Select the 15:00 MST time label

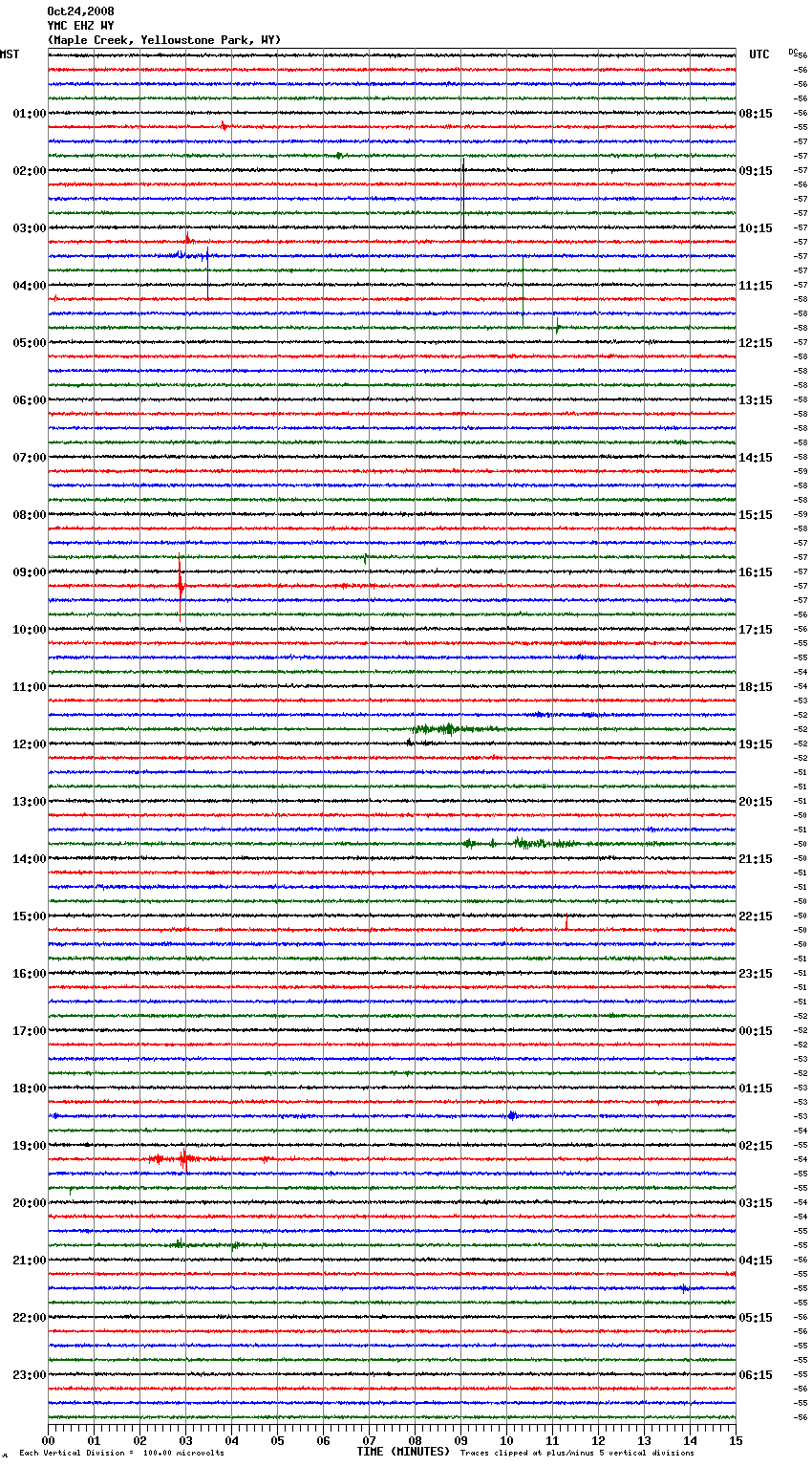[30, 916]
